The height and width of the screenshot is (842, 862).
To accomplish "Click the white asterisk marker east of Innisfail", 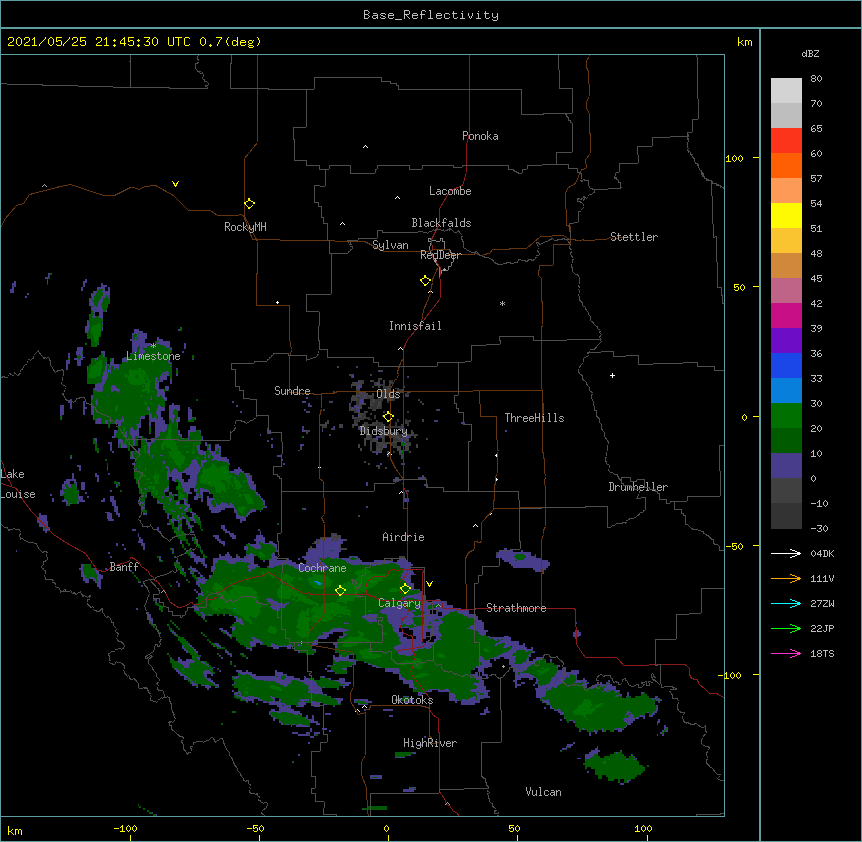I will [502, 303].
